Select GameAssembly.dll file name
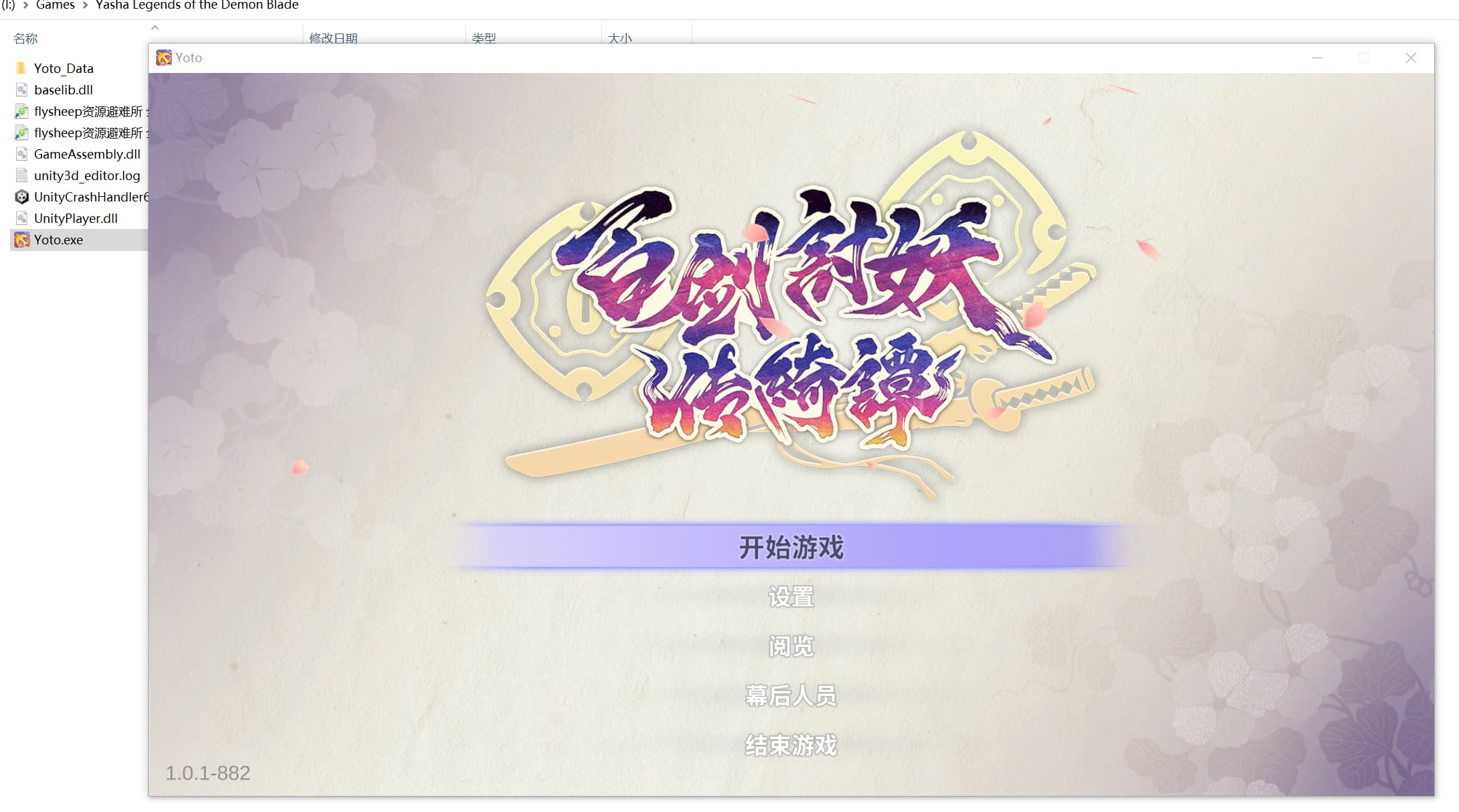This screenshot has width=1459, height=812. point(87,154)
